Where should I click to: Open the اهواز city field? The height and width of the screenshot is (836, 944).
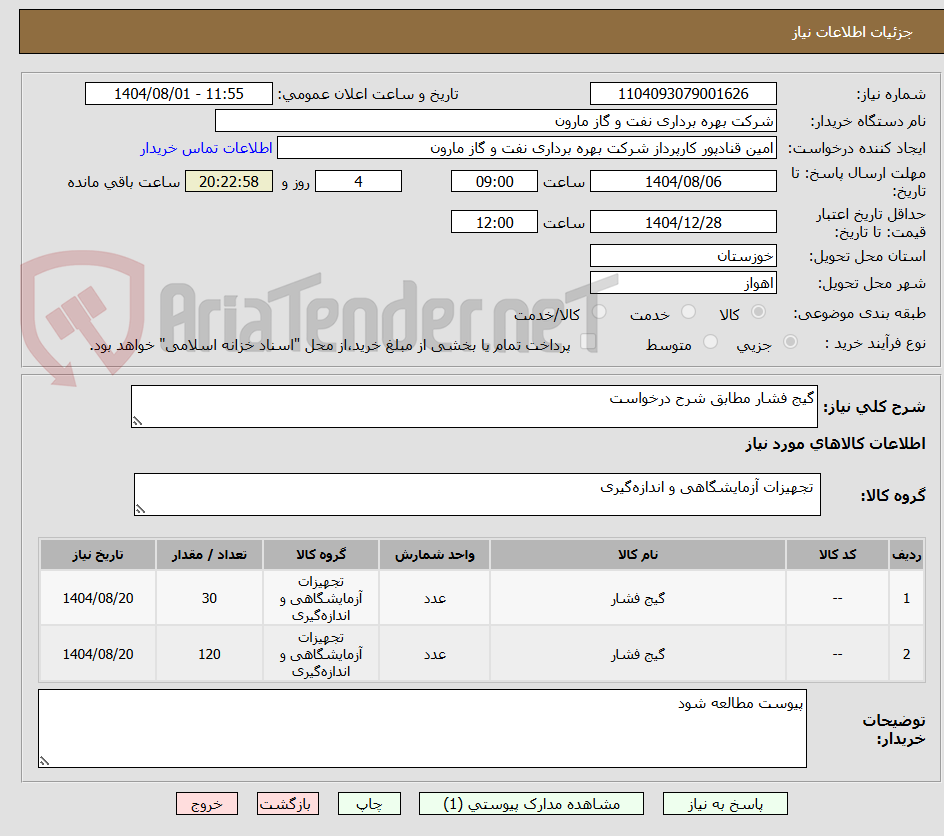coord(683,283)
